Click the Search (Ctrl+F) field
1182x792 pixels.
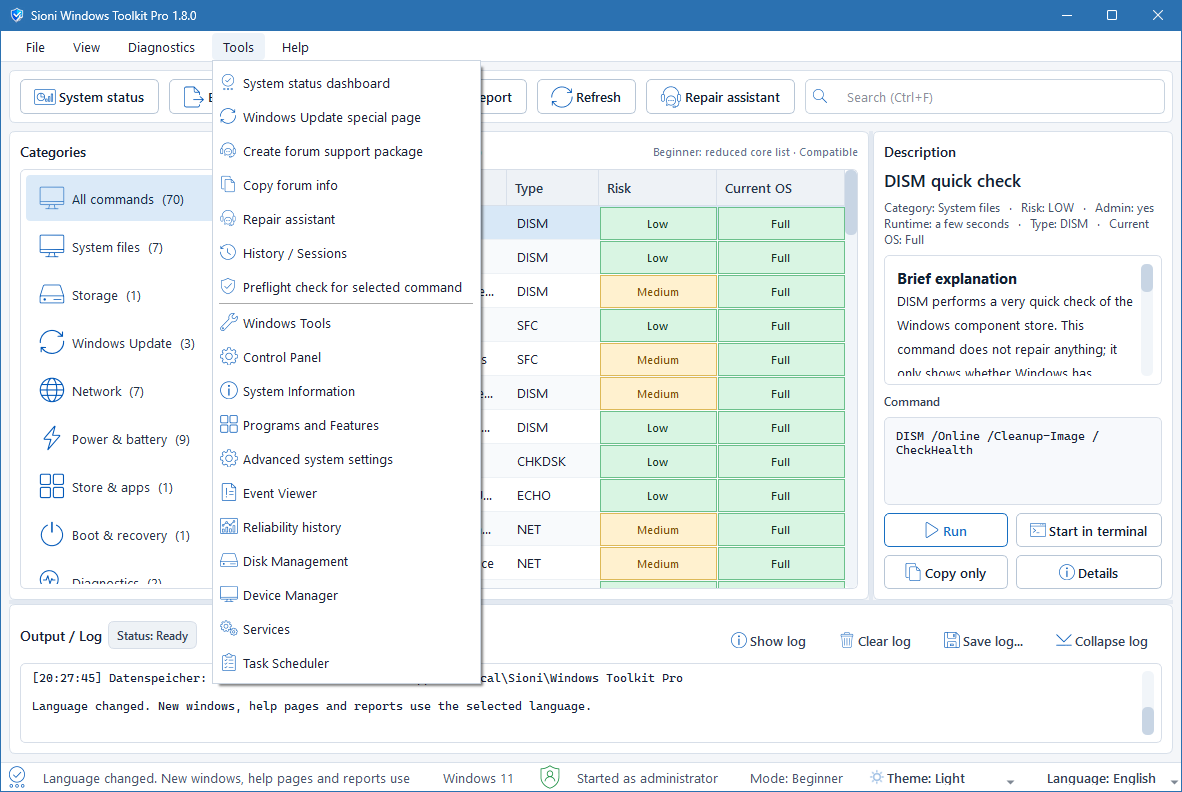pos(984,96)
